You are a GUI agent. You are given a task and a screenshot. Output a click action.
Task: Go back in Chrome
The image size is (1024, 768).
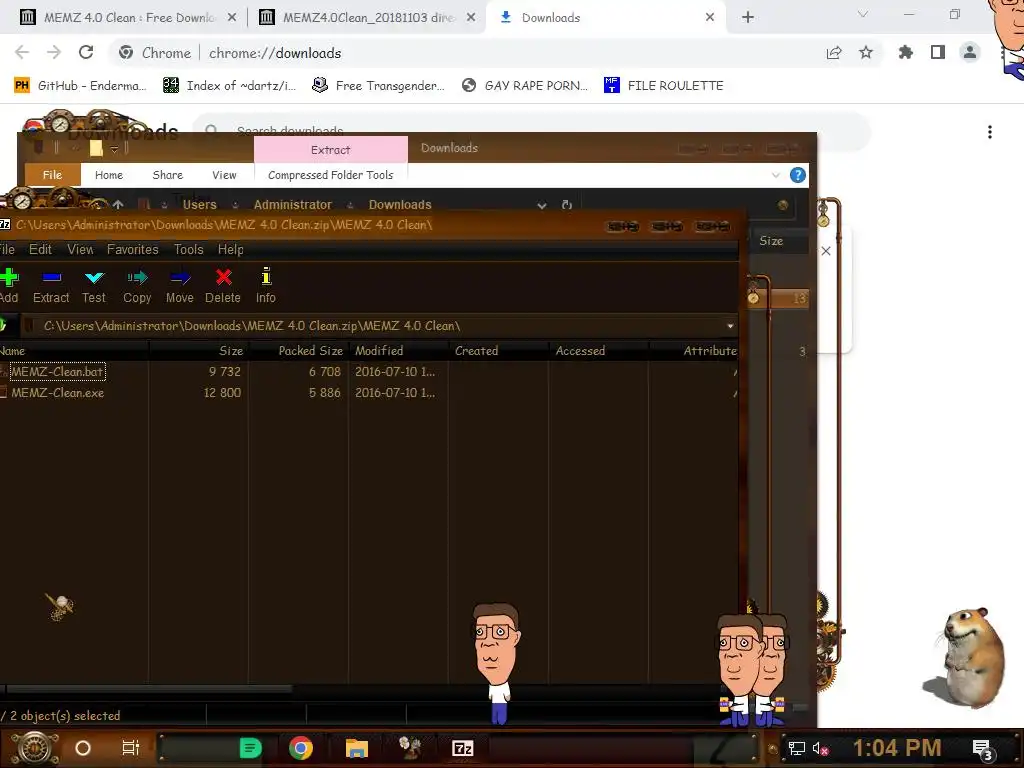click(x=22, y=52)
